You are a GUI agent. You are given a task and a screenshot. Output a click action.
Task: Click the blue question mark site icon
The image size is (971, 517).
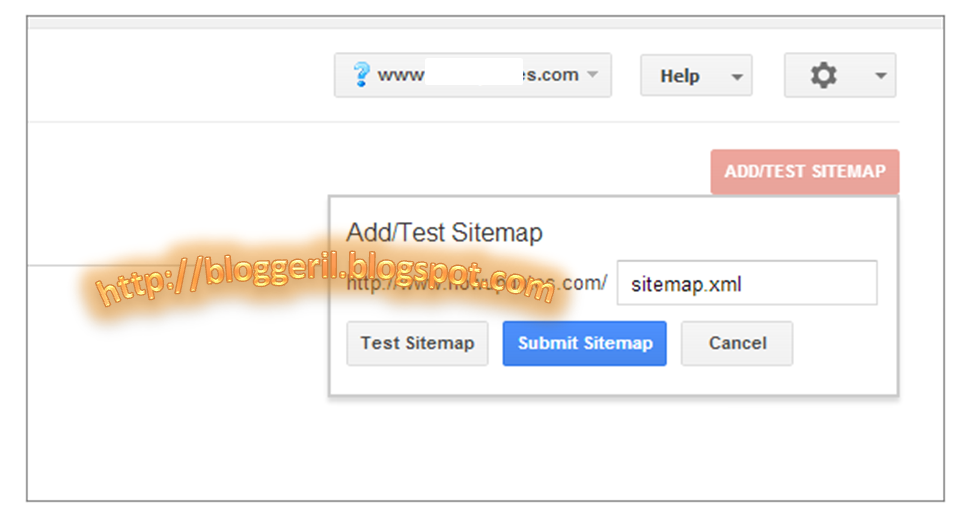click(x=360, y=75)
